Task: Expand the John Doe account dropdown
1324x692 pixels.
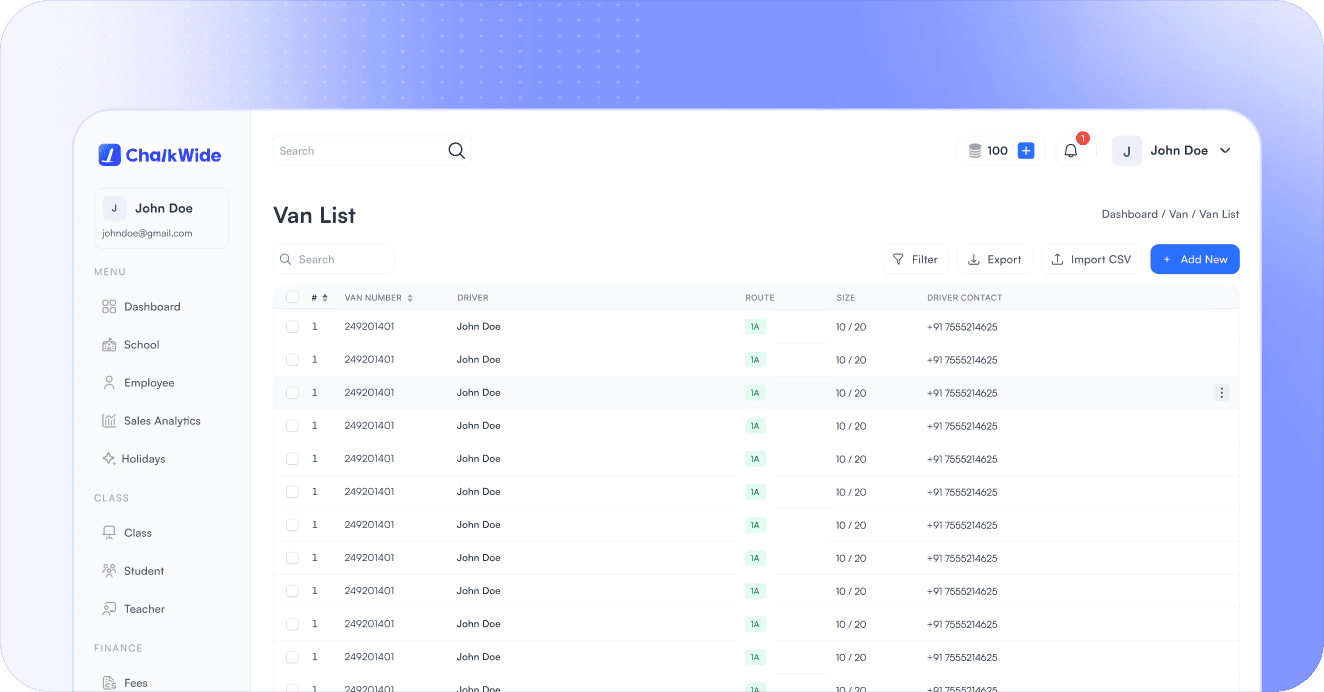Action: (1225, 151)
